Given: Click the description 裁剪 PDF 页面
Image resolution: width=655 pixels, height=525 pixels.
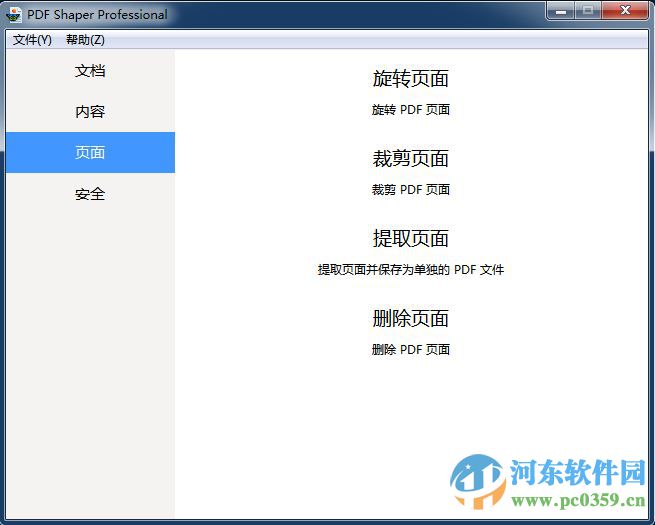Looking at the screenshot, I should click(x=411, y=190).
